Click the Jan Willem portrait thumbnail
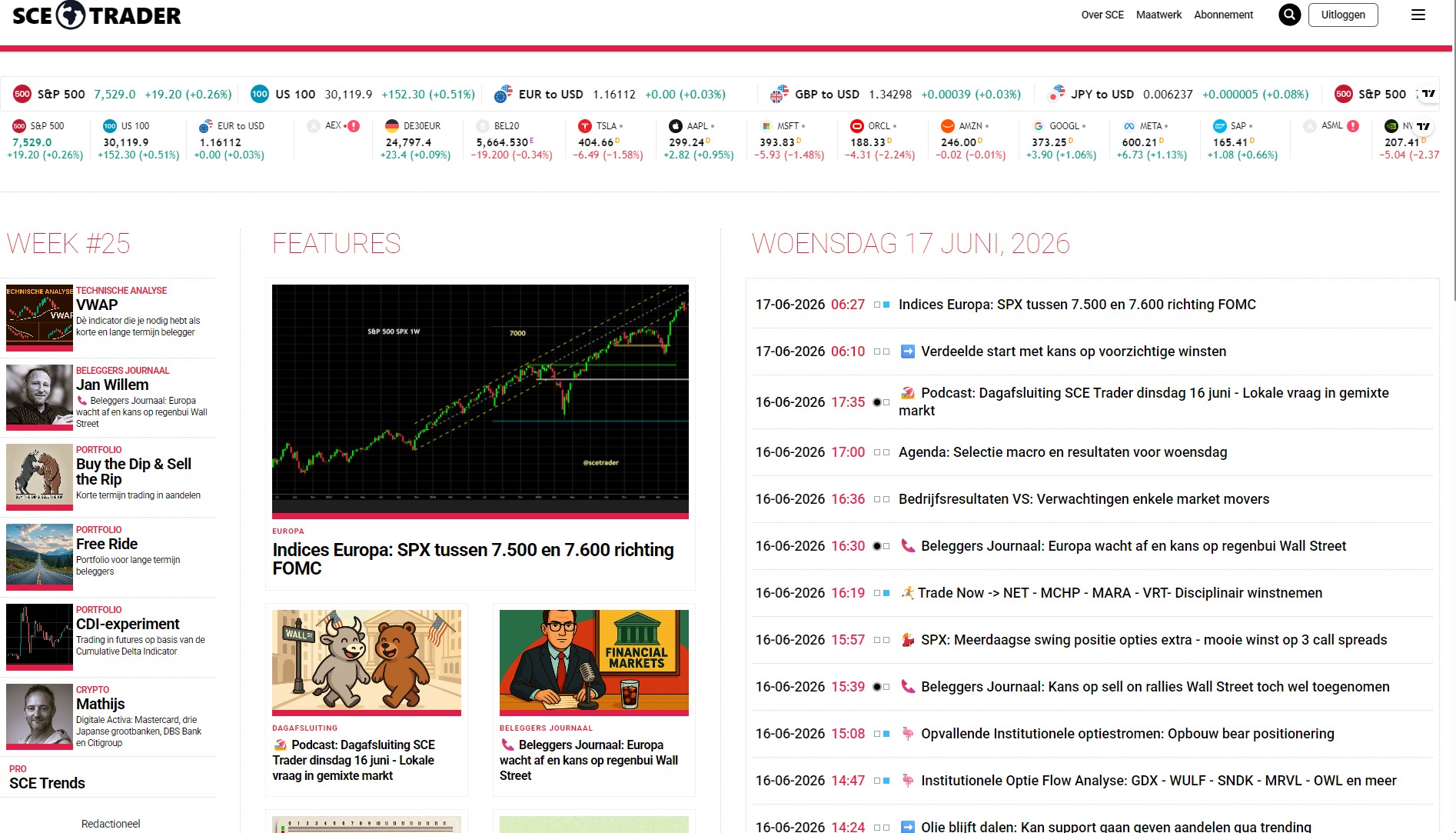The width and height of the screenshot is (1456, 833). [x=39, y=396]
